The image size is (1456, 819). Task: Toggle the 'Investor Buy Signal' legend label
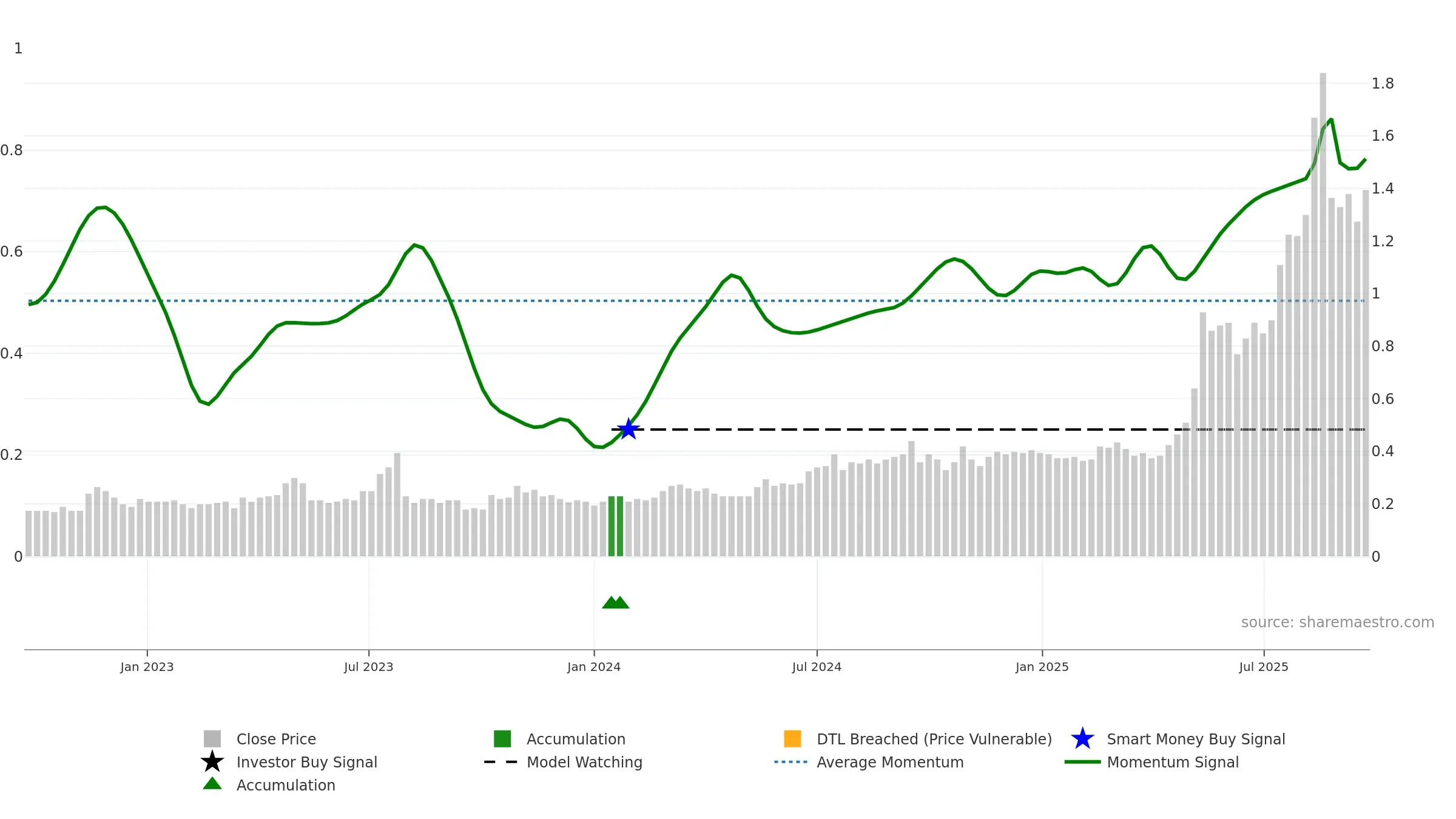[x=307, y=762]
